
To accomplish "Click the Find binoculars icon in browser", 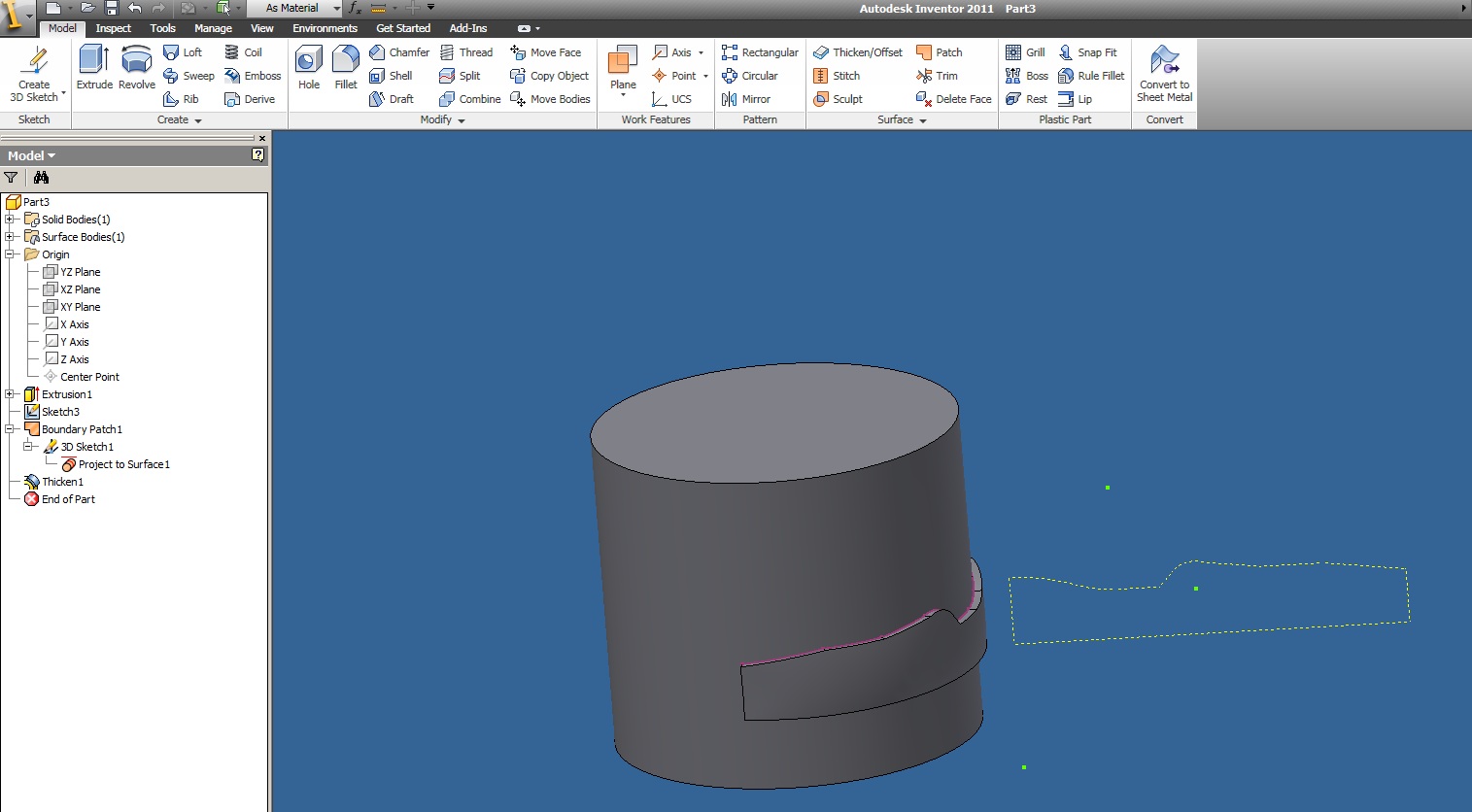I will [x=41, y=178].
